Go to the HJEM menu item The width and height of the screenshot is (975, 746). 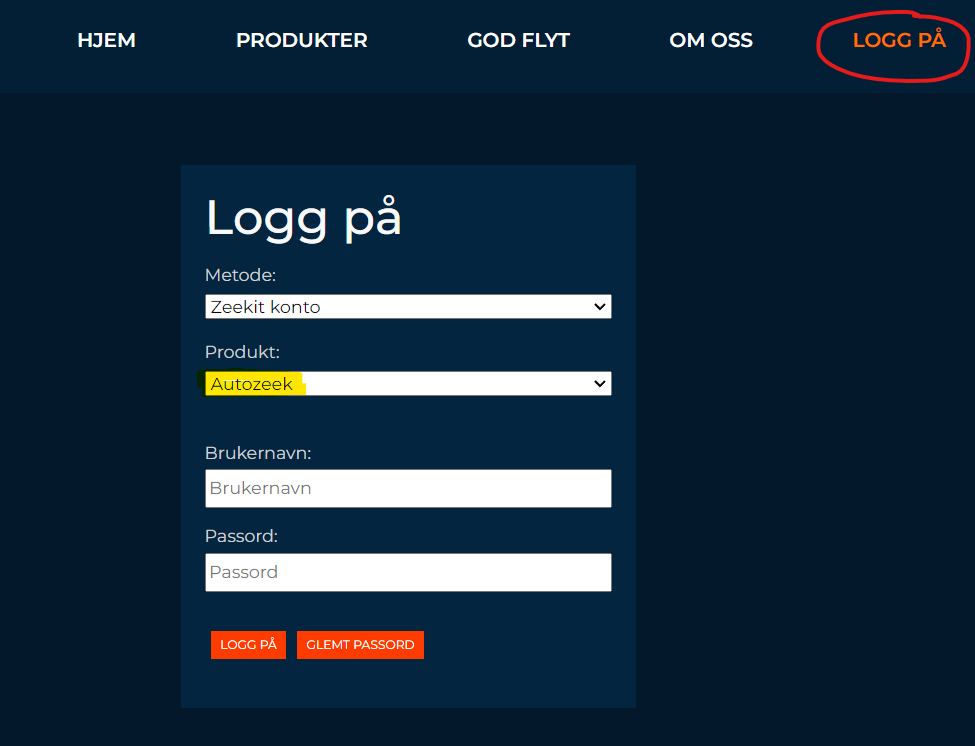pos(106,40)
